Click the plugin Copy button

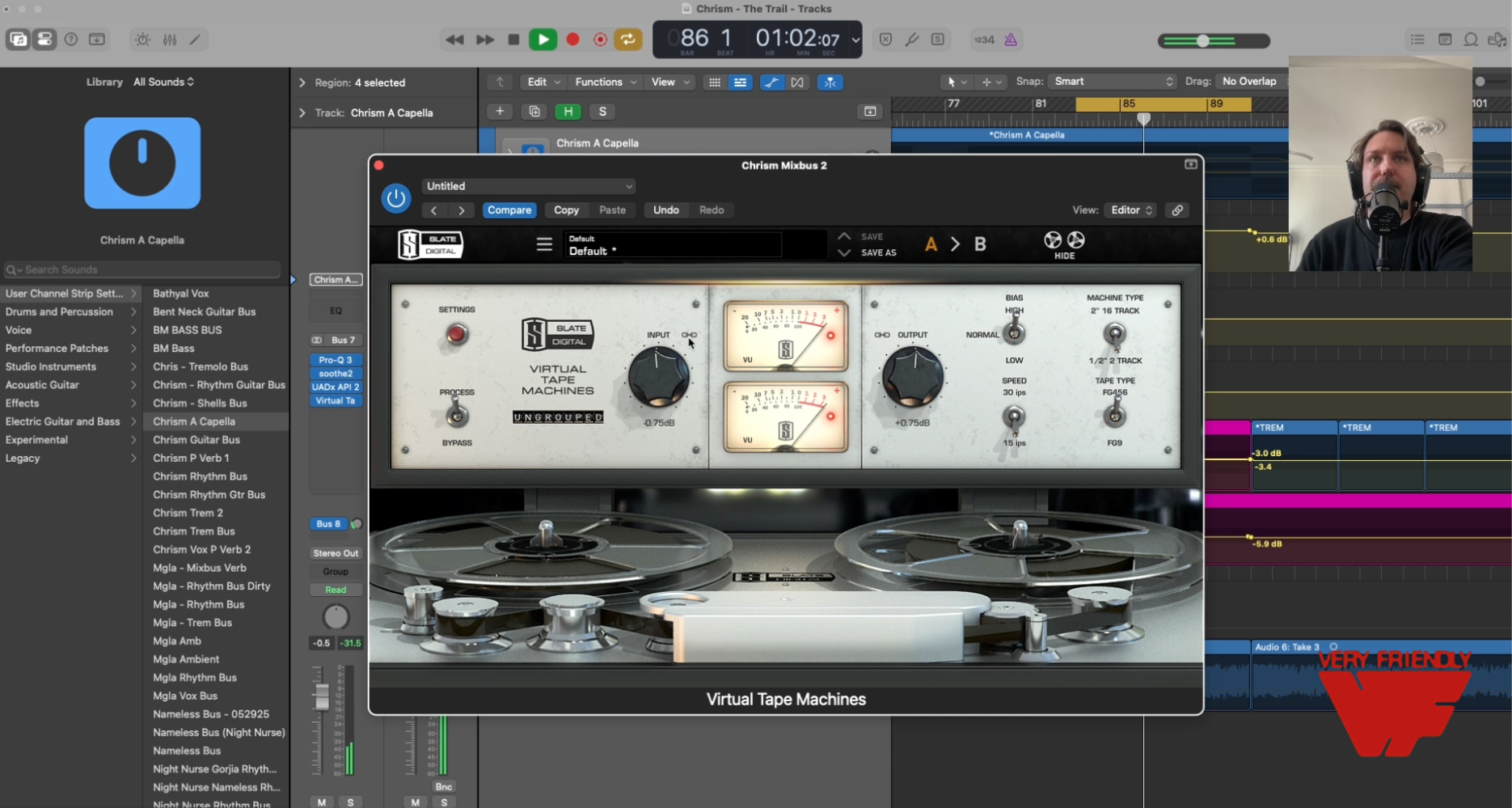(x=566, y=210)
